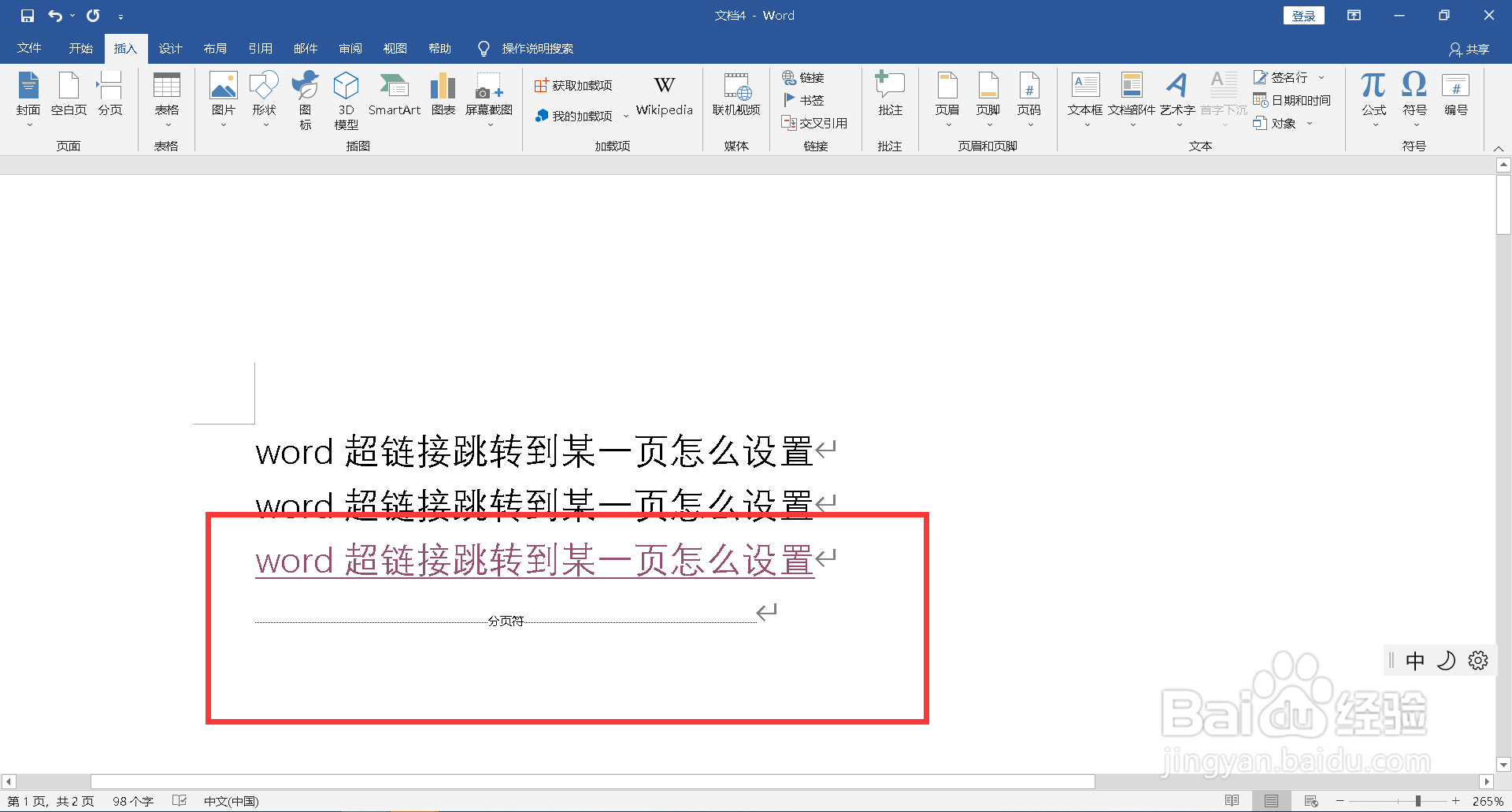Switch to the Layout (布局) tab
The width and height of the screenshot is (1512, 812).
(215, 48)
